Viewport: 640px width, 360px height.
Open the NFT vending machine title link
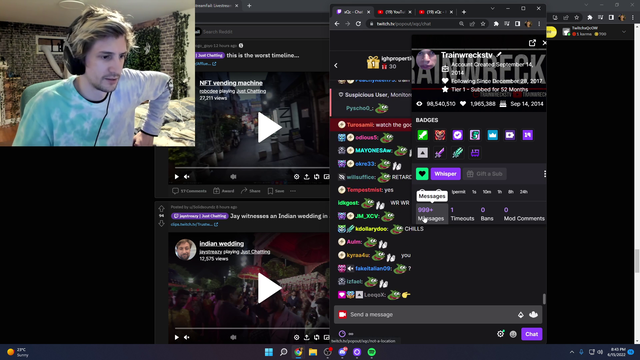point(231,83)
